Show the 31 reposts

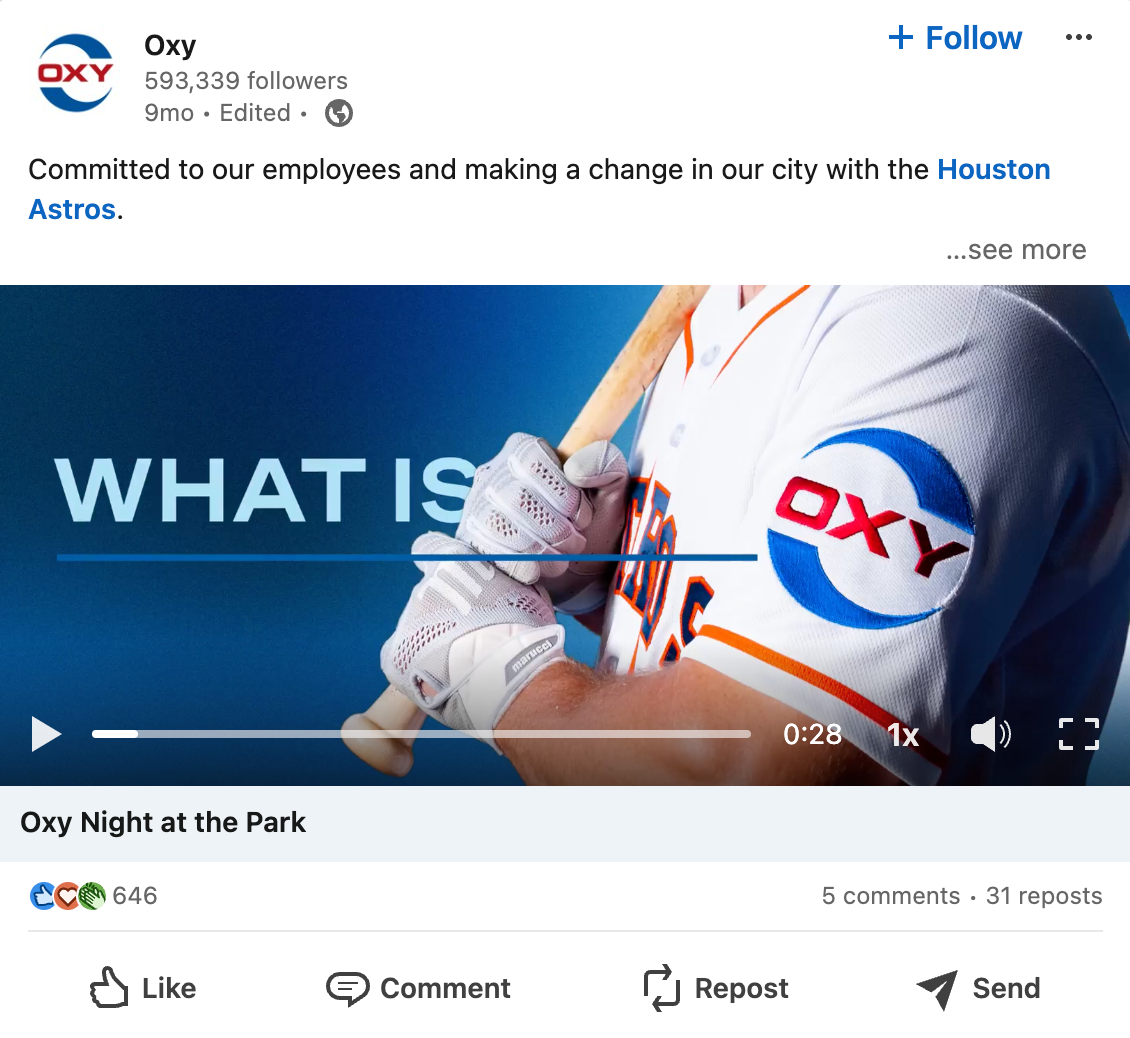(x=1044, y=896)
